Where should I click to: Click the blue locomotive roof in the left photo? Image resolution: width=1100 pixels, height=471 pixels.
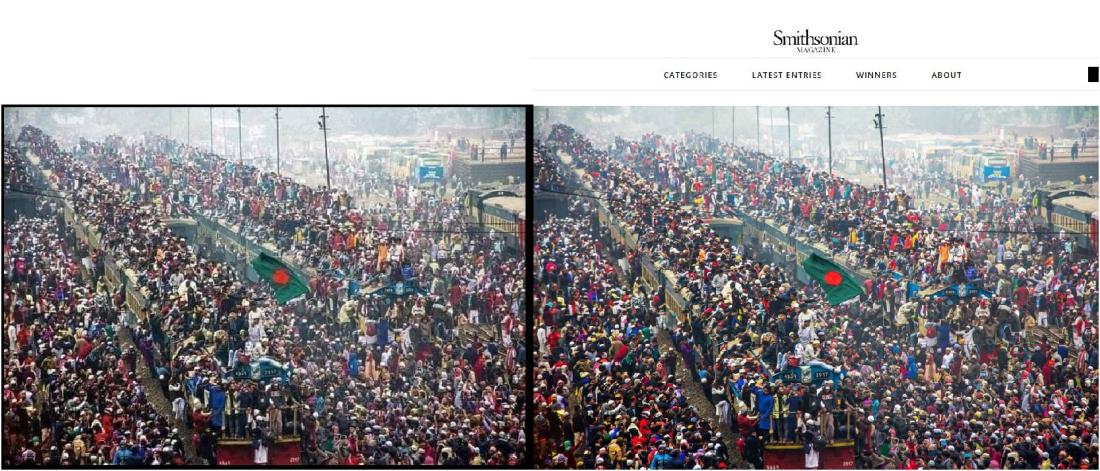tap(261, 370)
